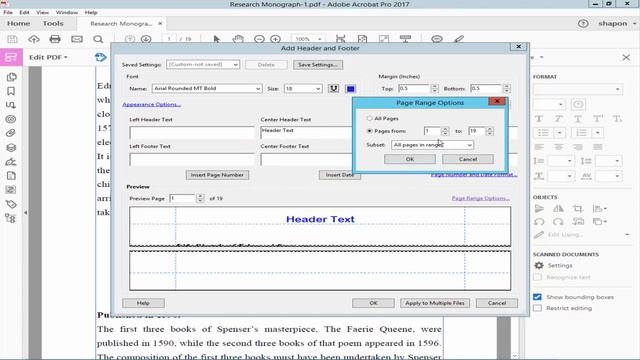
Task: Click OK in Page Range Options dialog
Action: point(410,159)
